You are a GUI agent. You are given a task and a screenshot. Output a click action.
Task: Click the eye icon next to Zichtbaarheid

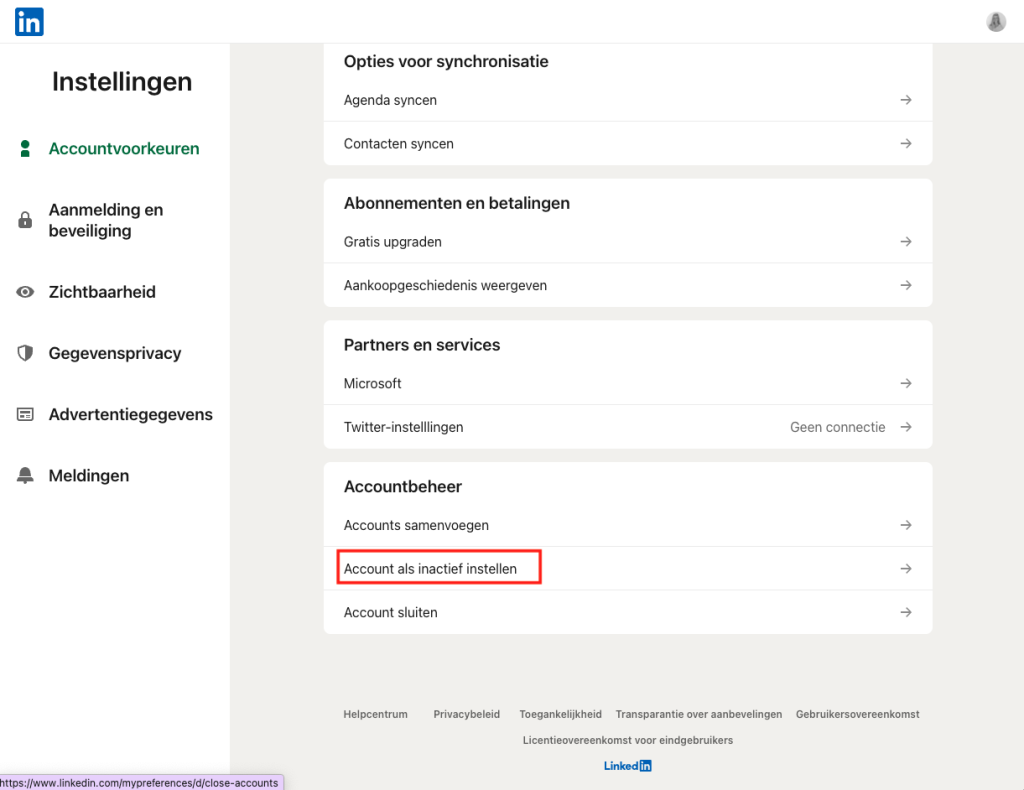(x=26, y=292)
